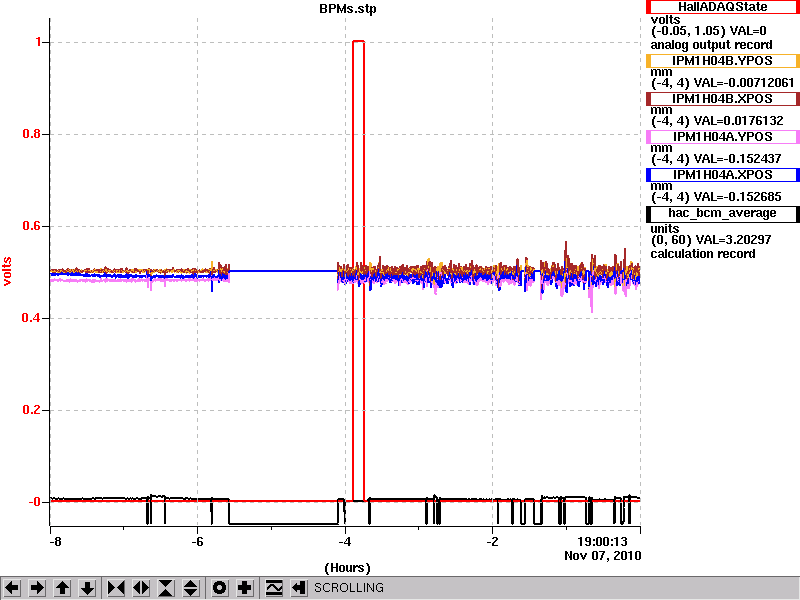Click the horizontal zoom-out diamond icon

click(141, 588)
